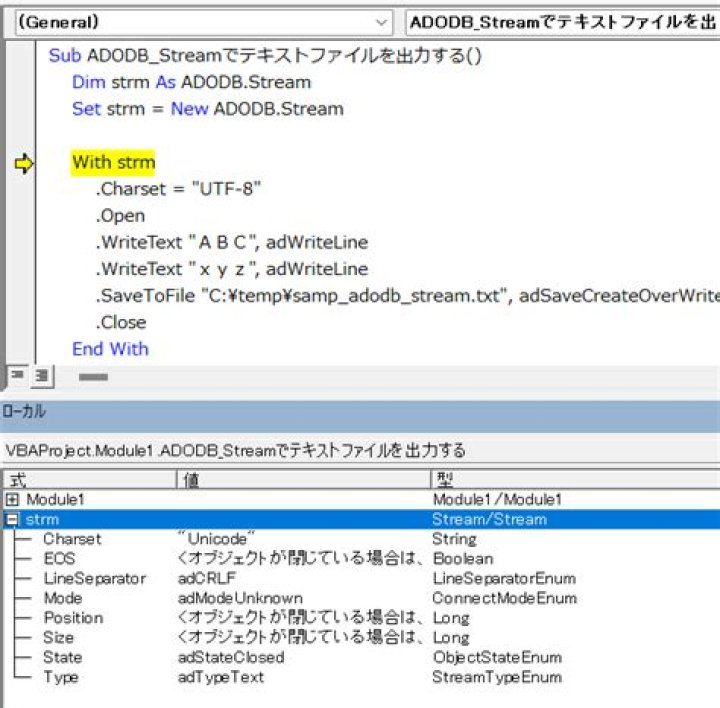The height and width of the screenshot is (708, 720).
Task: Open the (General) object dropdown
Action: coord(204,22)
